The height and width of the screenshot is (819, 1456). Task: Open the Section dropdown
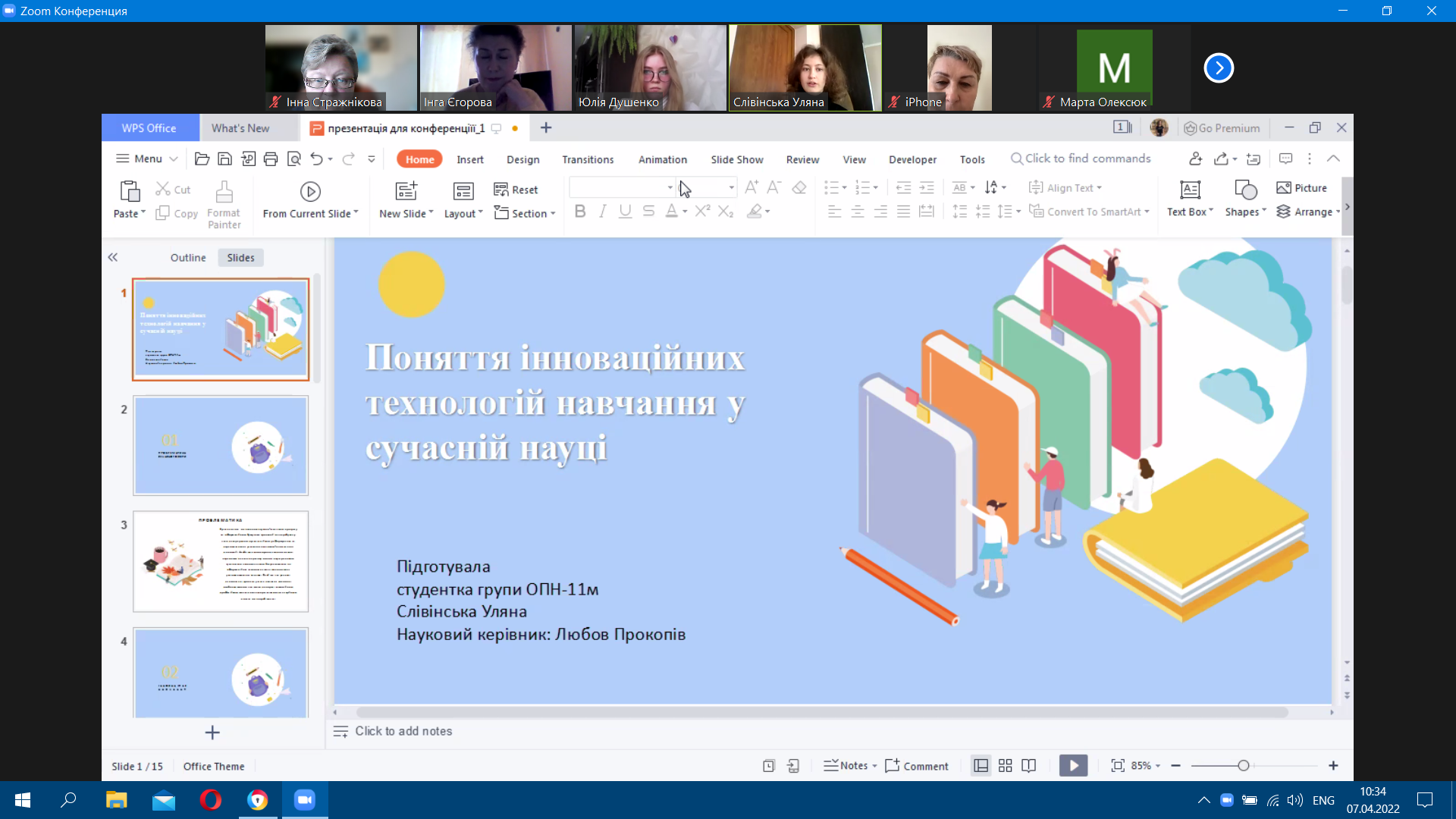click(525, 214)
